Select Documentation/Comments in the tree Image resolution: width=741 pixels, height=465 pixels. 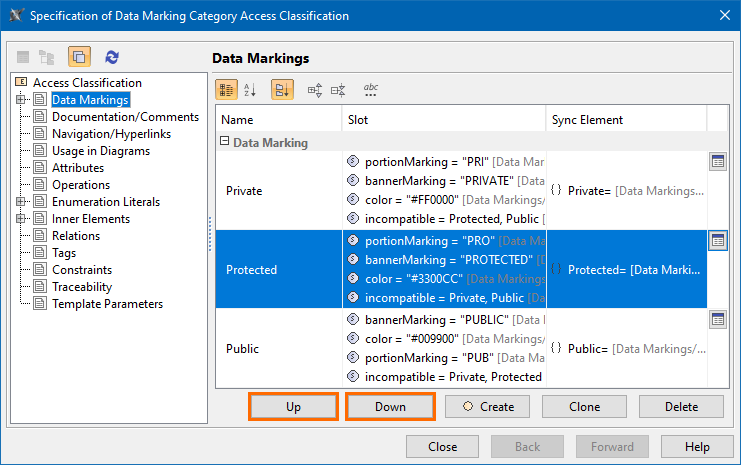pyautogui.click(x=111, y=117)
